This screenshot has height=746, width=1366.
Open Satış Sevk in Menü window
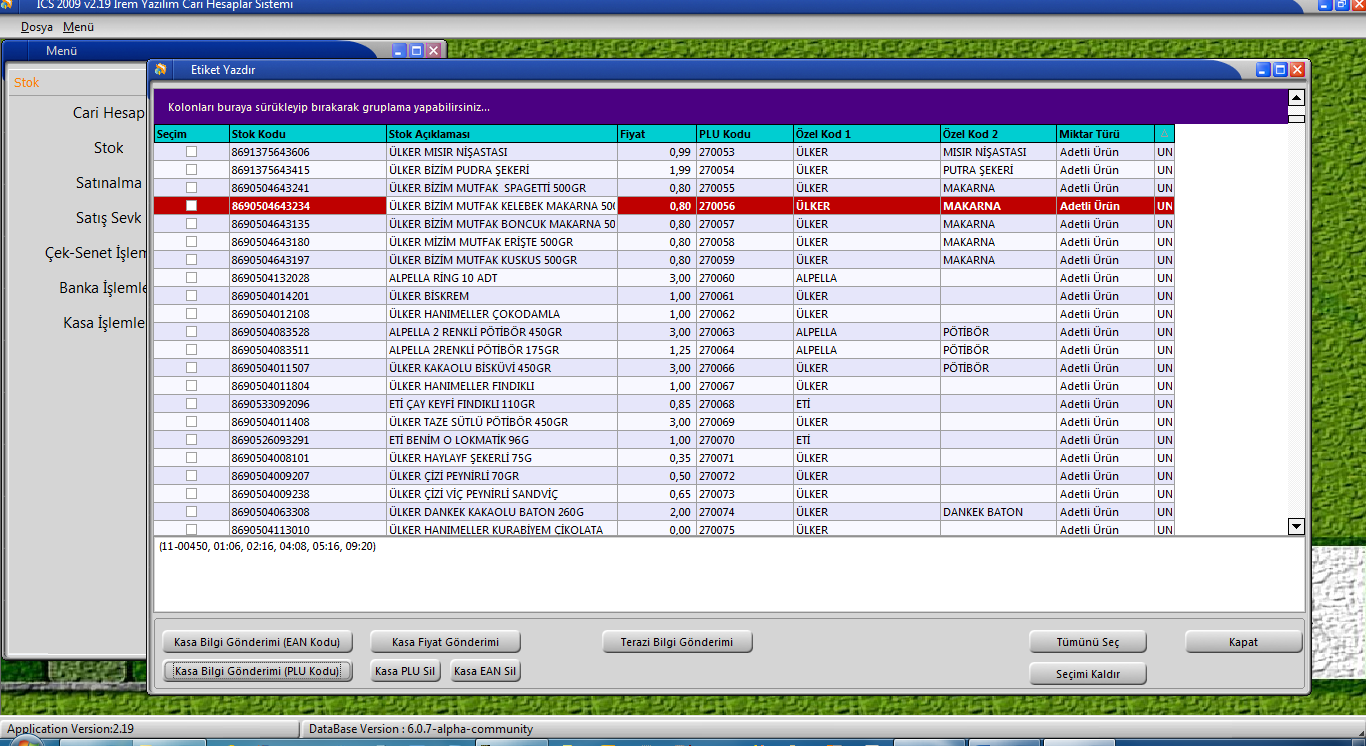(x=109, y=218)
